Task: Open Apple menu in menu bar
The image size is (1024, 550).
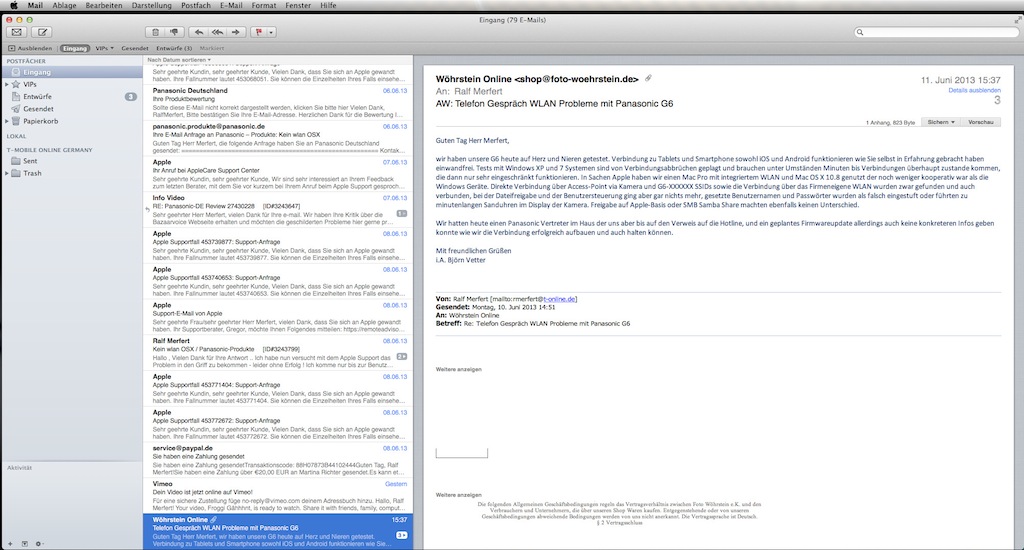Action: pyautogui.click(x=14, y=5)
